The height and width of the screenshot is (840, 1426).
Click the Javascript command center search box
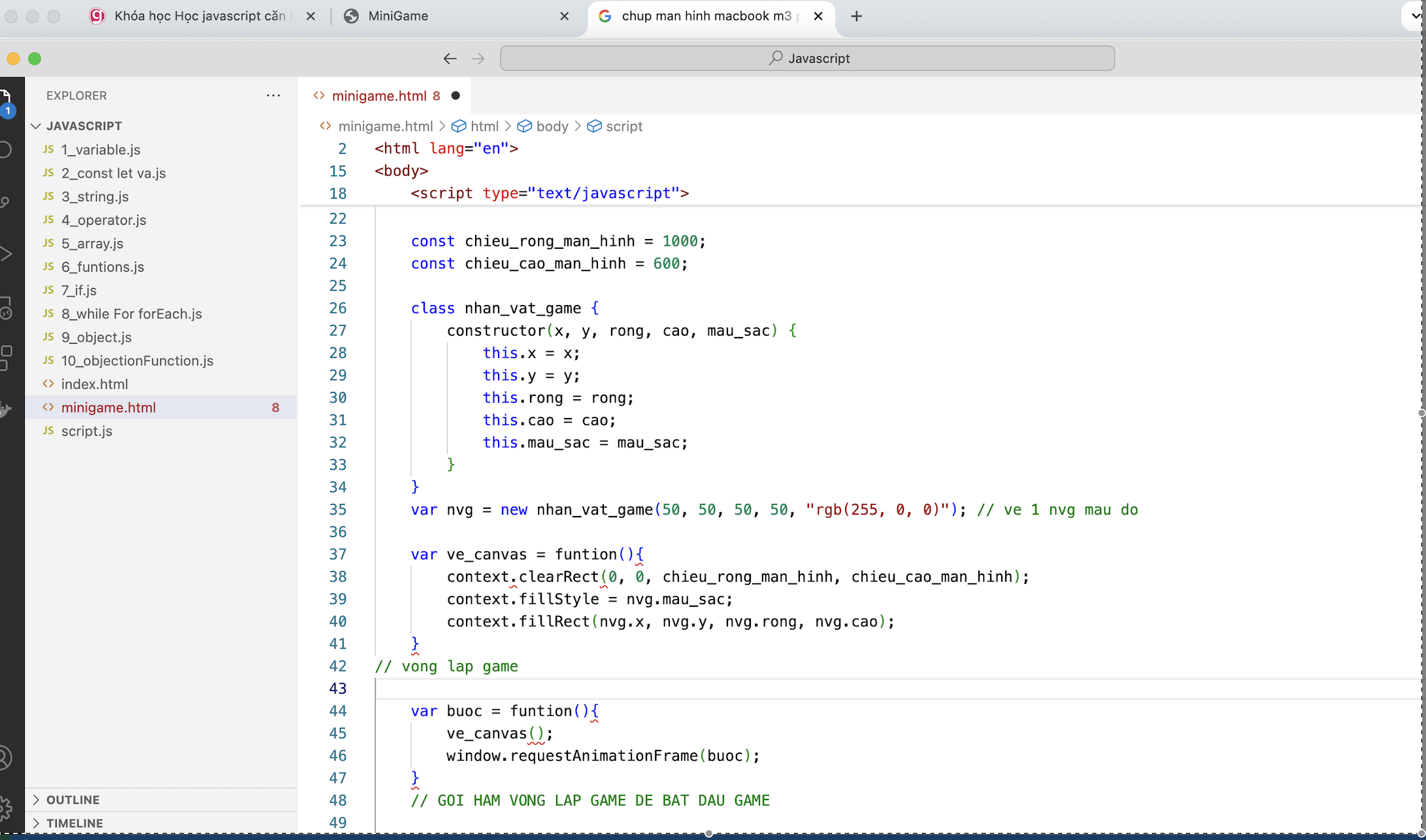click(x=807, y=58)
